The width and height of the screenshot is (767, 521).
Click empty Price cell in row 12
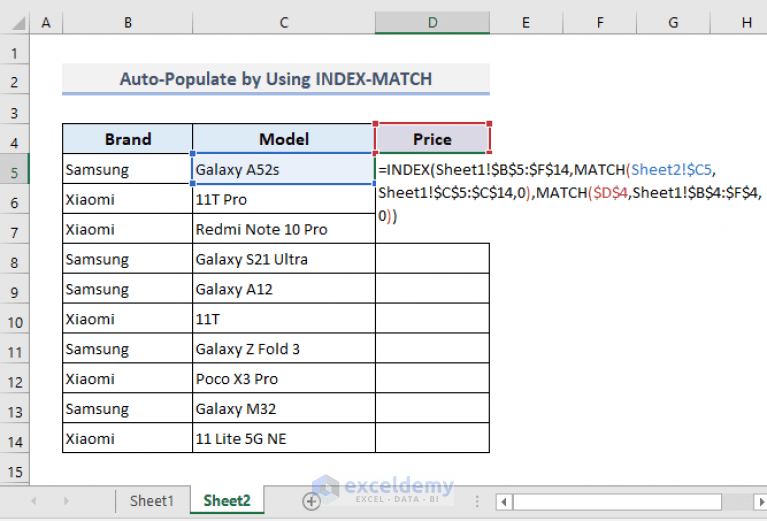(x=432, y=378)
